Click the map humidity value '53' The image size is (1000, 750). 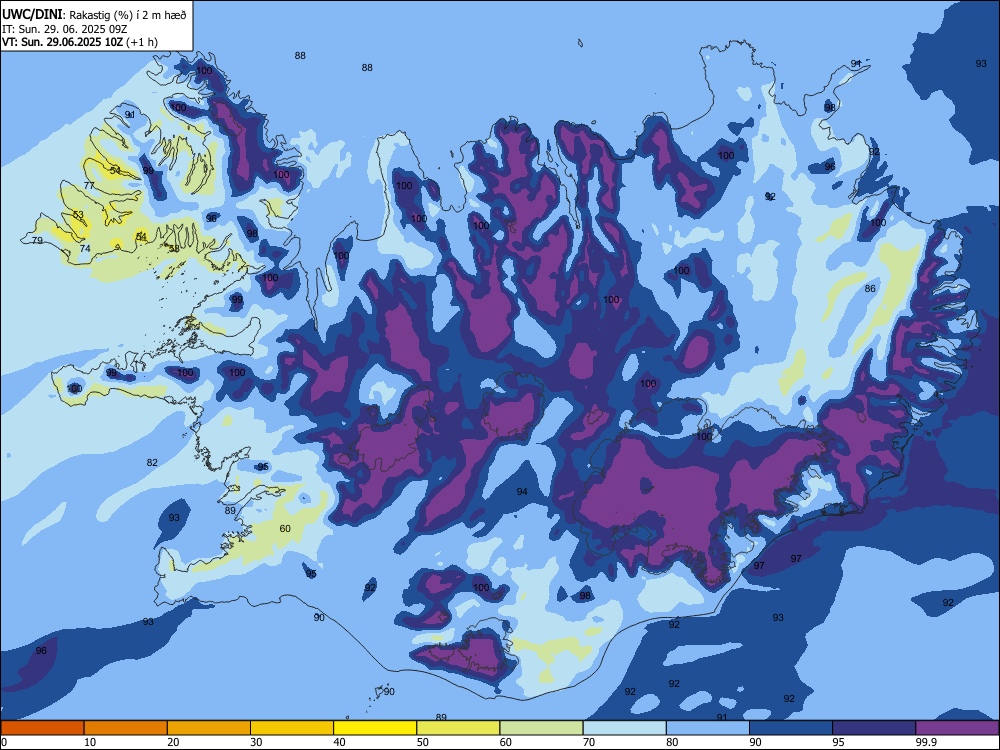click(x=78, y=215)
